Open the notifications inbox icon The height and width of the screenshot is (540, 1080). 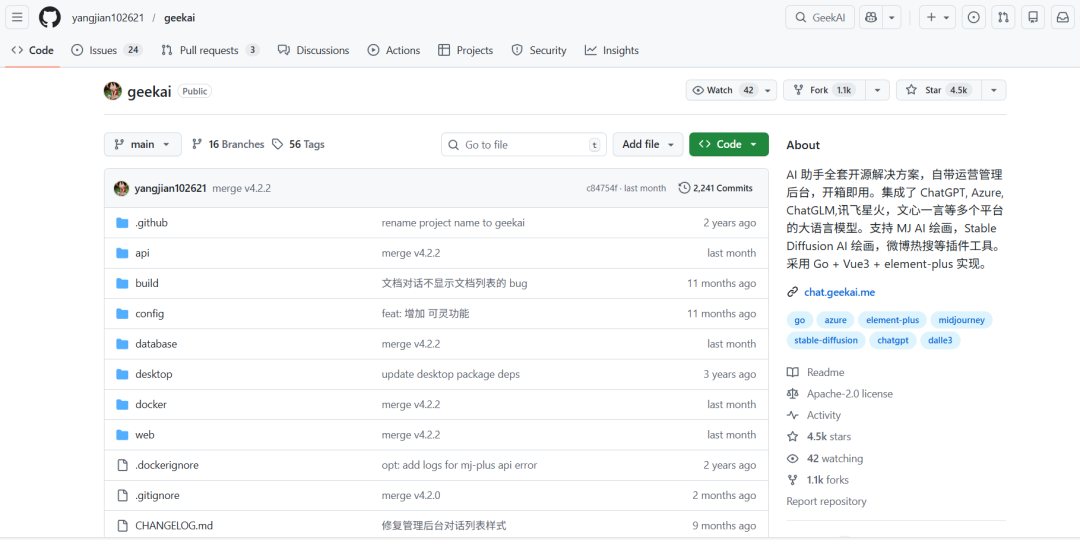click(x=1062, y=18)
